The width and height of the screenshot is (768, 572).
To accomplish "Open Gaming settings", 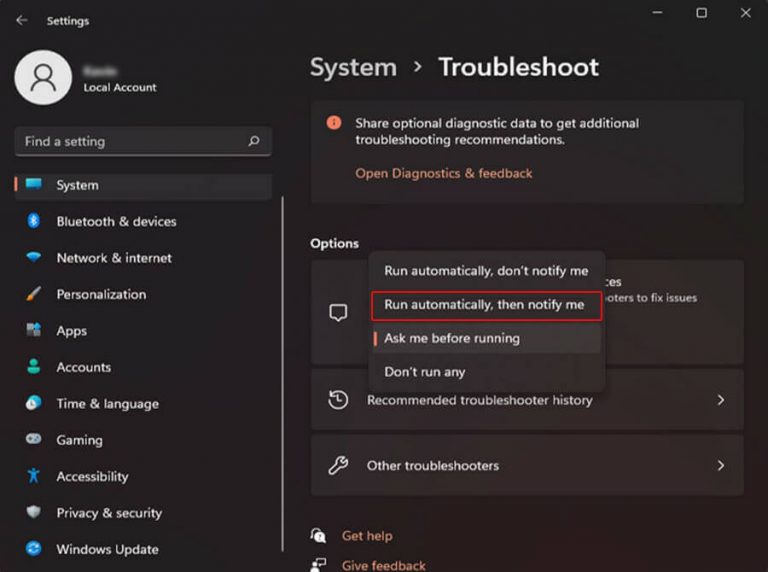I will point(143,440).
